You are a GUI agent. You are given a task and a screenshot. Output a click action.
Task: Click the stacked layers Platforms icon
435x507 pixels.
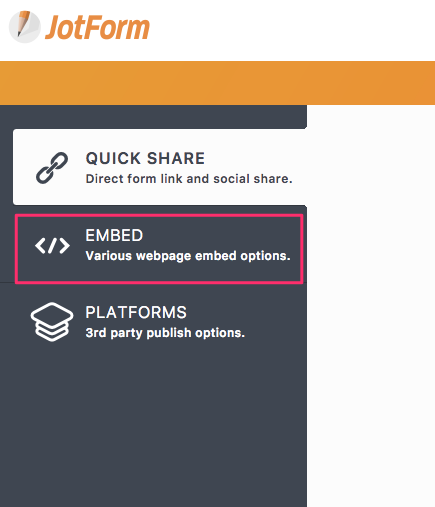click(x=52, y=322)
